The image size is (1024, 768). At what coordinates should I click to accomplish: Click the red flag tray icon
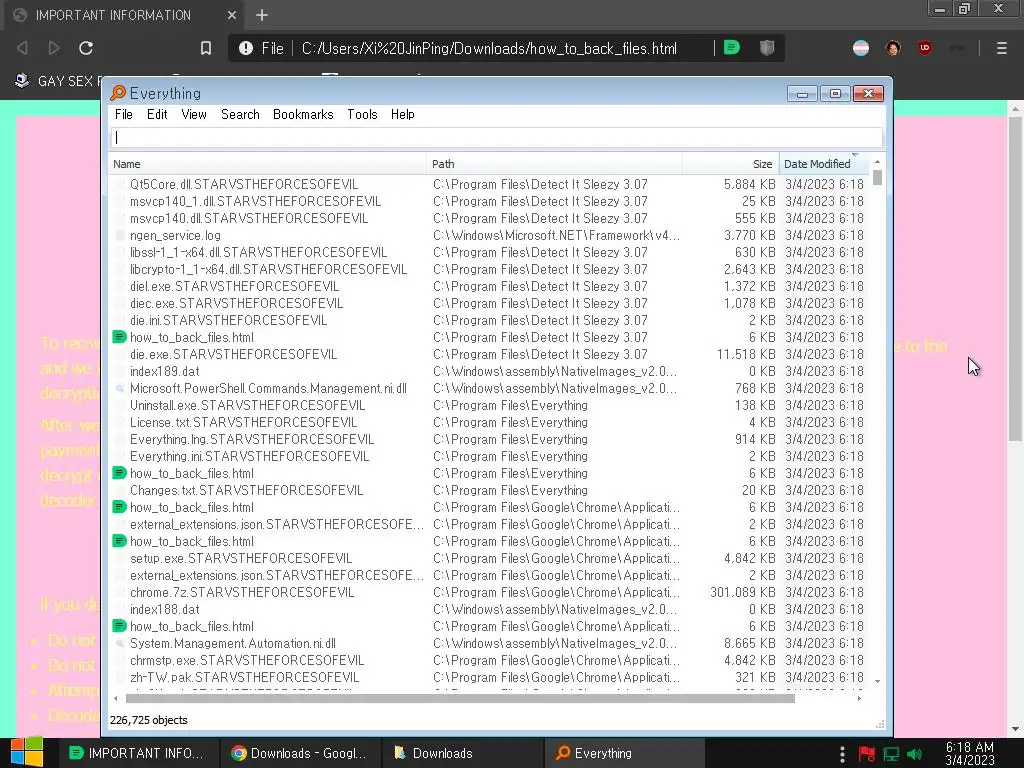click(x=867, y=754)
